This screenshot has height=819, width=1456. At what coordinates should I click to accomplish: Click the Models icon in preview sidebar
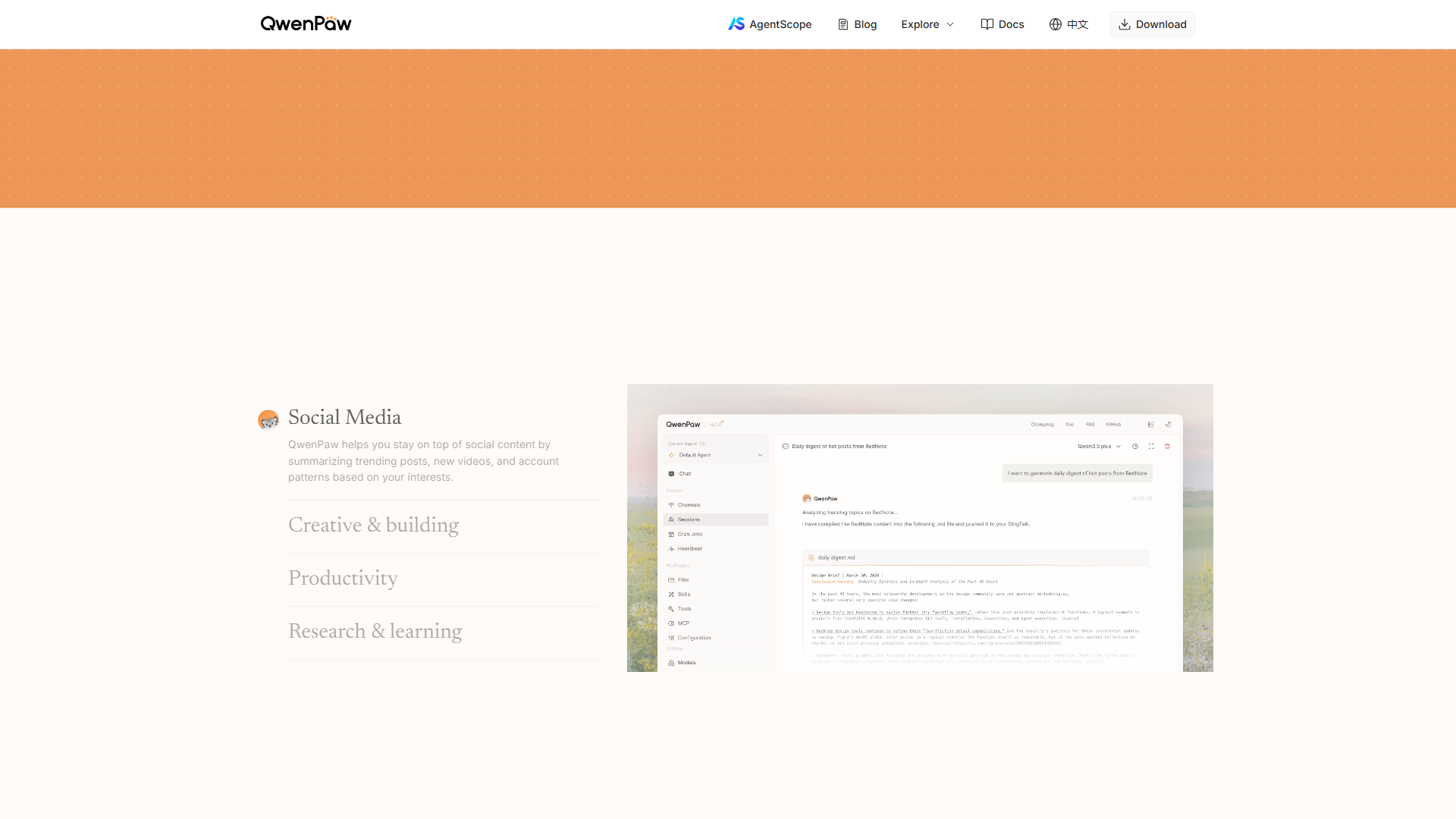point(671,663)
